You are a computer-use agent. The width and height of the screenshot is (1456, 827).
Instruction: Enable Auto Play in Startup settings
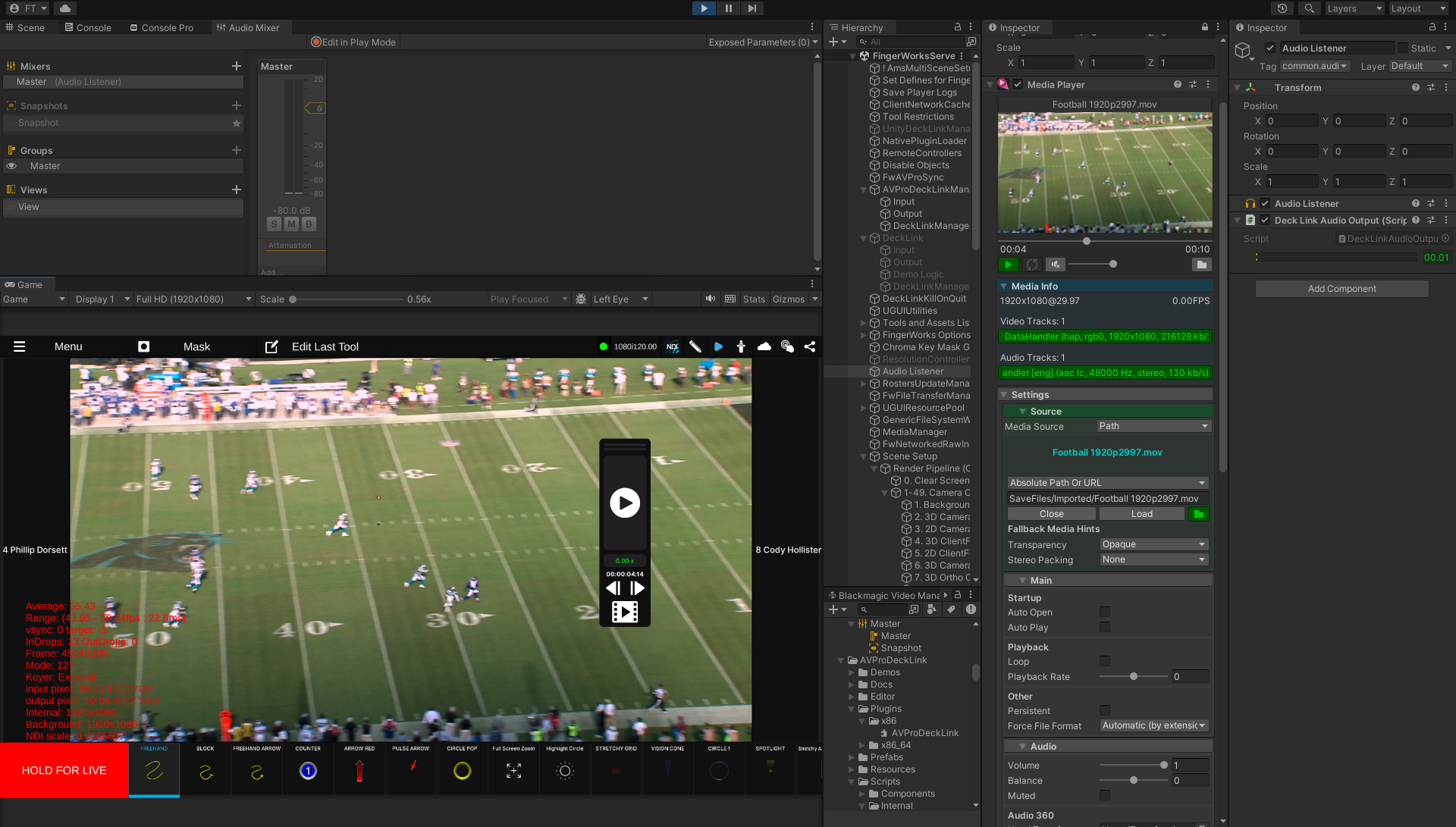coord(1104,627)
